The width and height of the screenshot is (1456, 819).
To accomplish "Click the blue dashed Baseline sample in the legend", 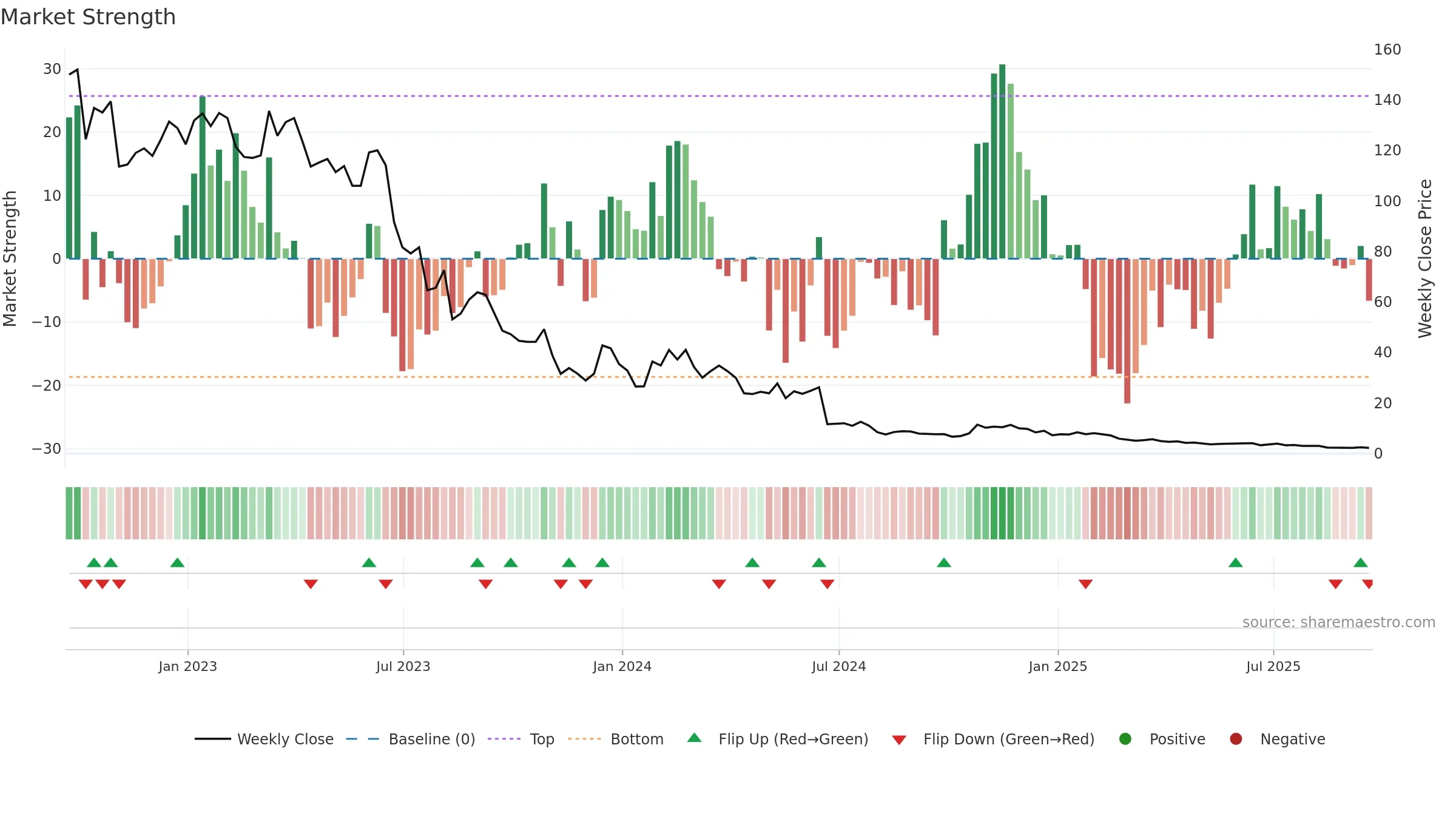I will point(363,739).
